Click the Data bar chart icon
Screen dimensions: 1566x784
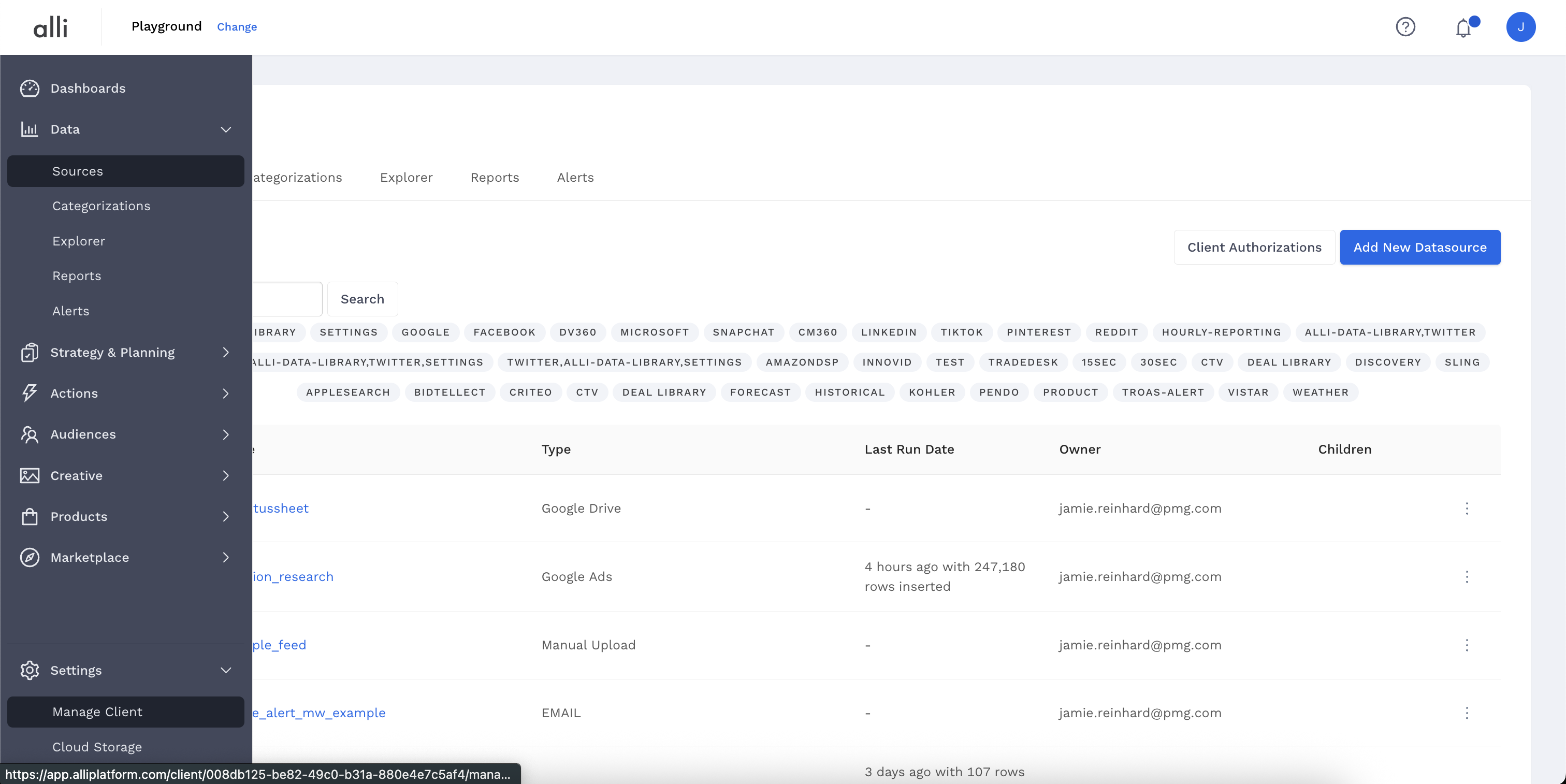29,129
